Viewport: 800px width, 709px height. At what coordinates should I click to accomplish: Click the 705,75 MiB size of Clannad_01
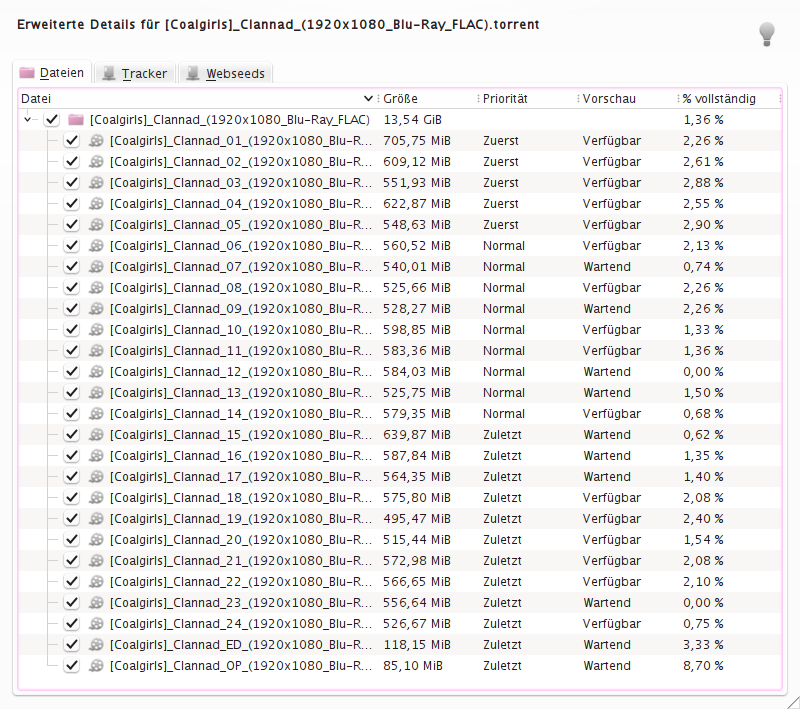pos(417,141)
